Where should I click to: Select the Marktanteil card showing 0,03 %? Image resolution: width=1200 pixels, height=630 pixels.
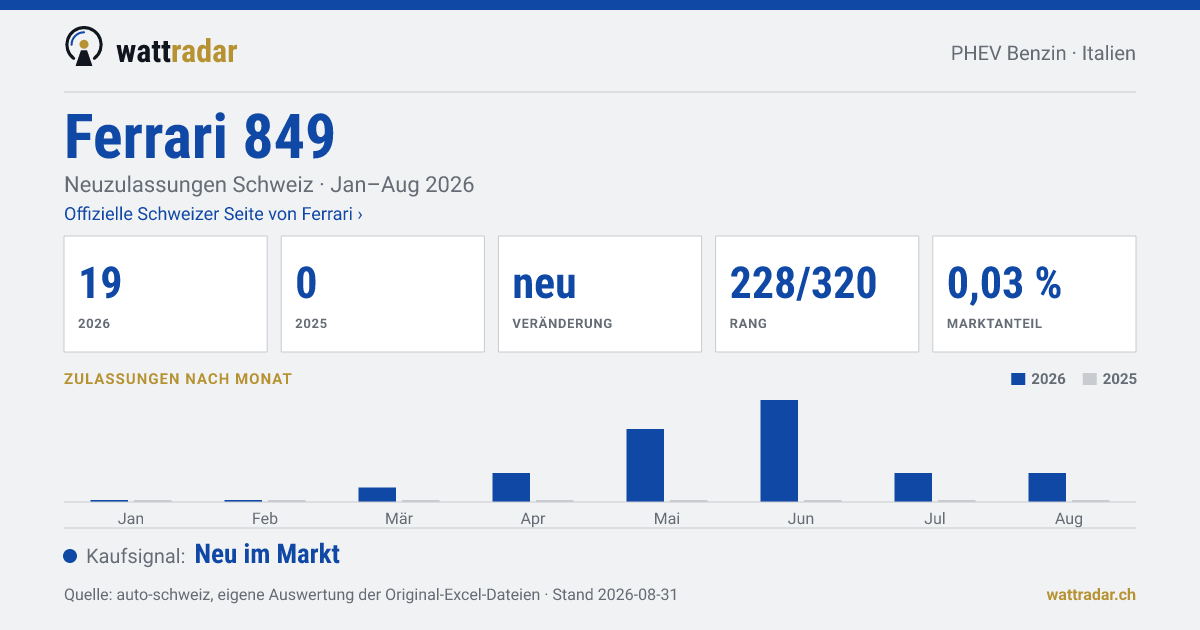click(x=1034, y=294)
